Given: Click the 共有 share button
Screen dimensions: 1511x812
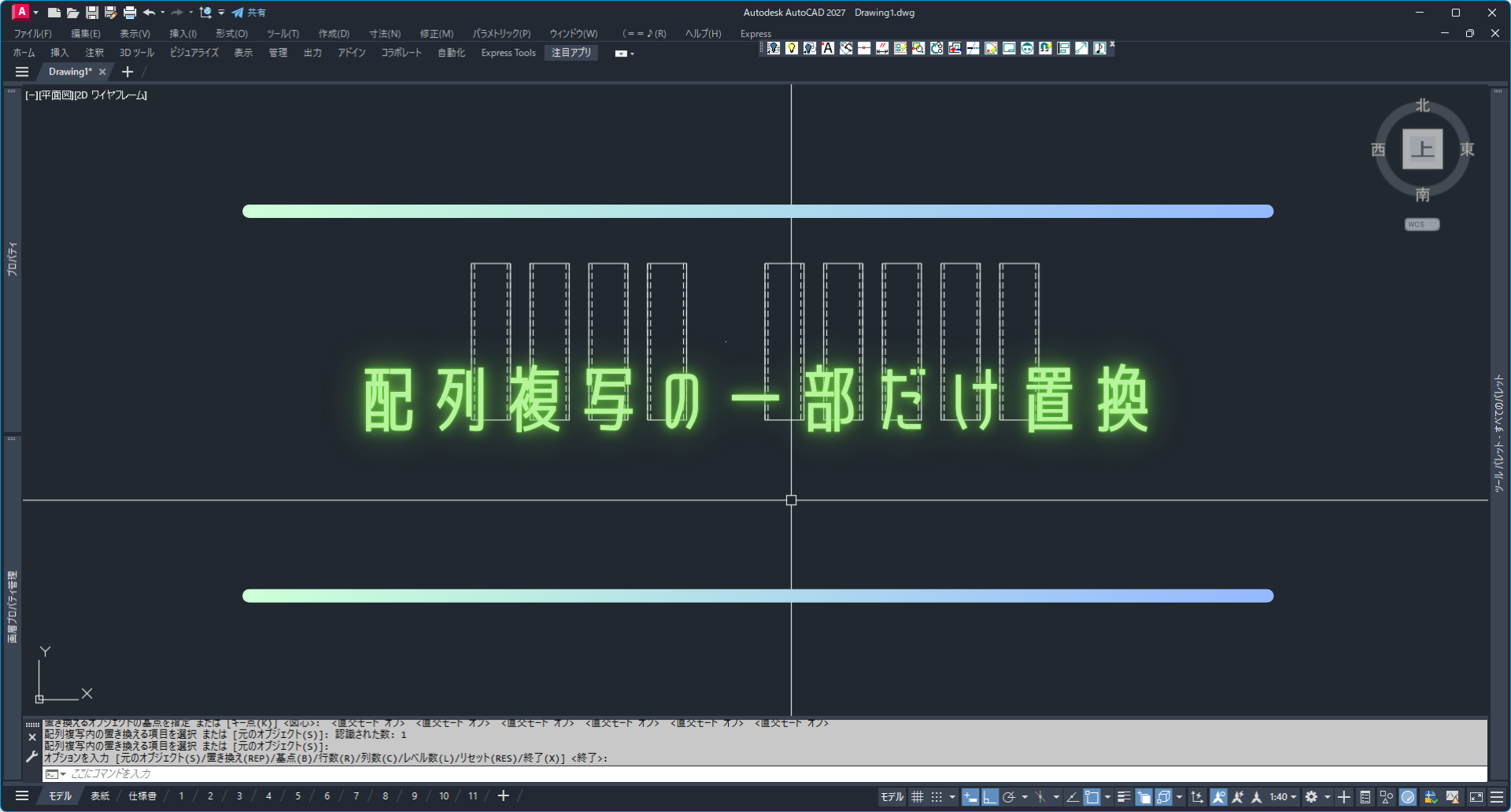Looking at the screenshot, I should click(249, 13).
